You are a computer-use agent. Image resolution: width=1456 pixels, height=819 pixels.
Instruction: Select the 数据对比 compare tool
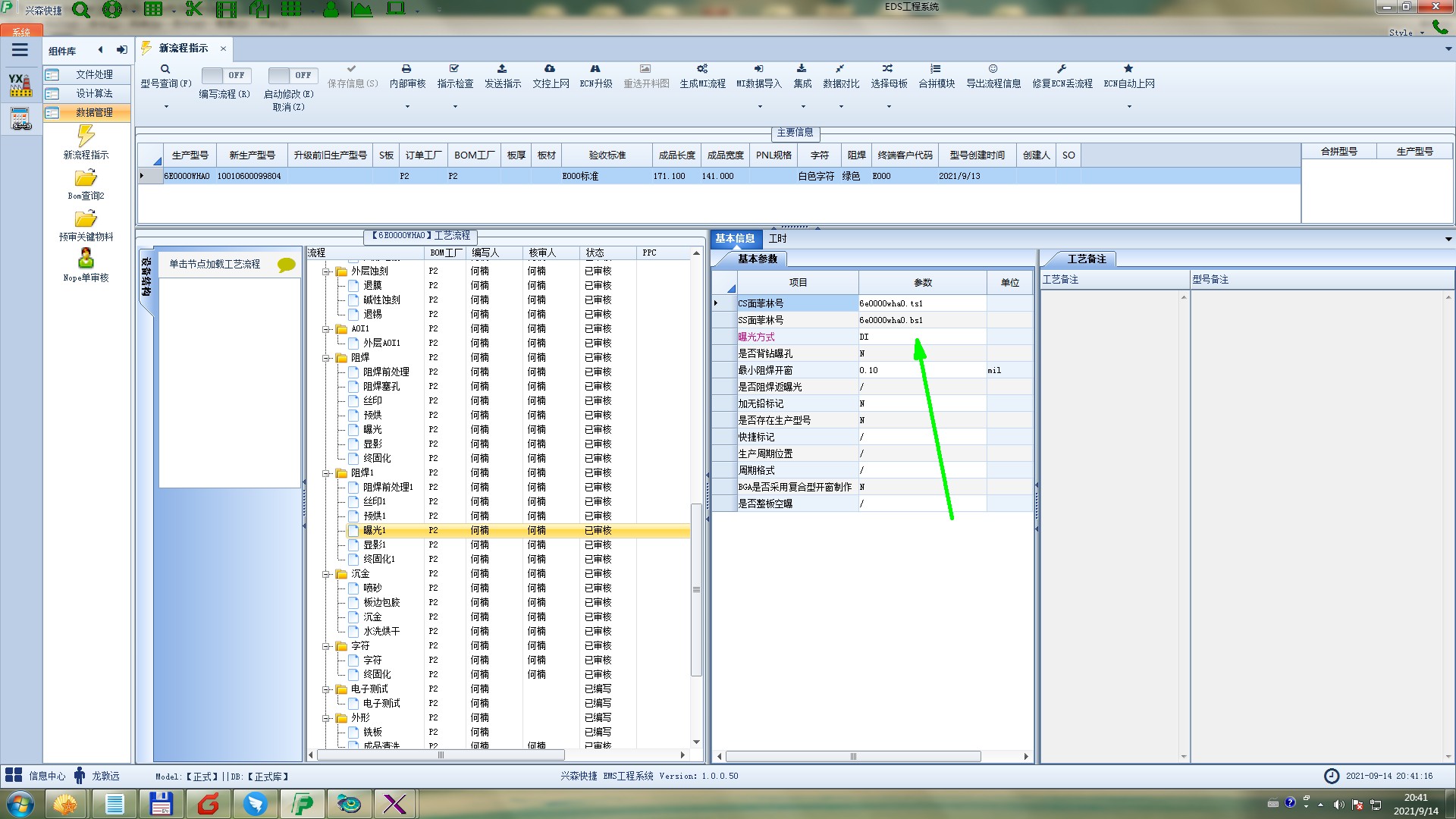tap(840, 69)
